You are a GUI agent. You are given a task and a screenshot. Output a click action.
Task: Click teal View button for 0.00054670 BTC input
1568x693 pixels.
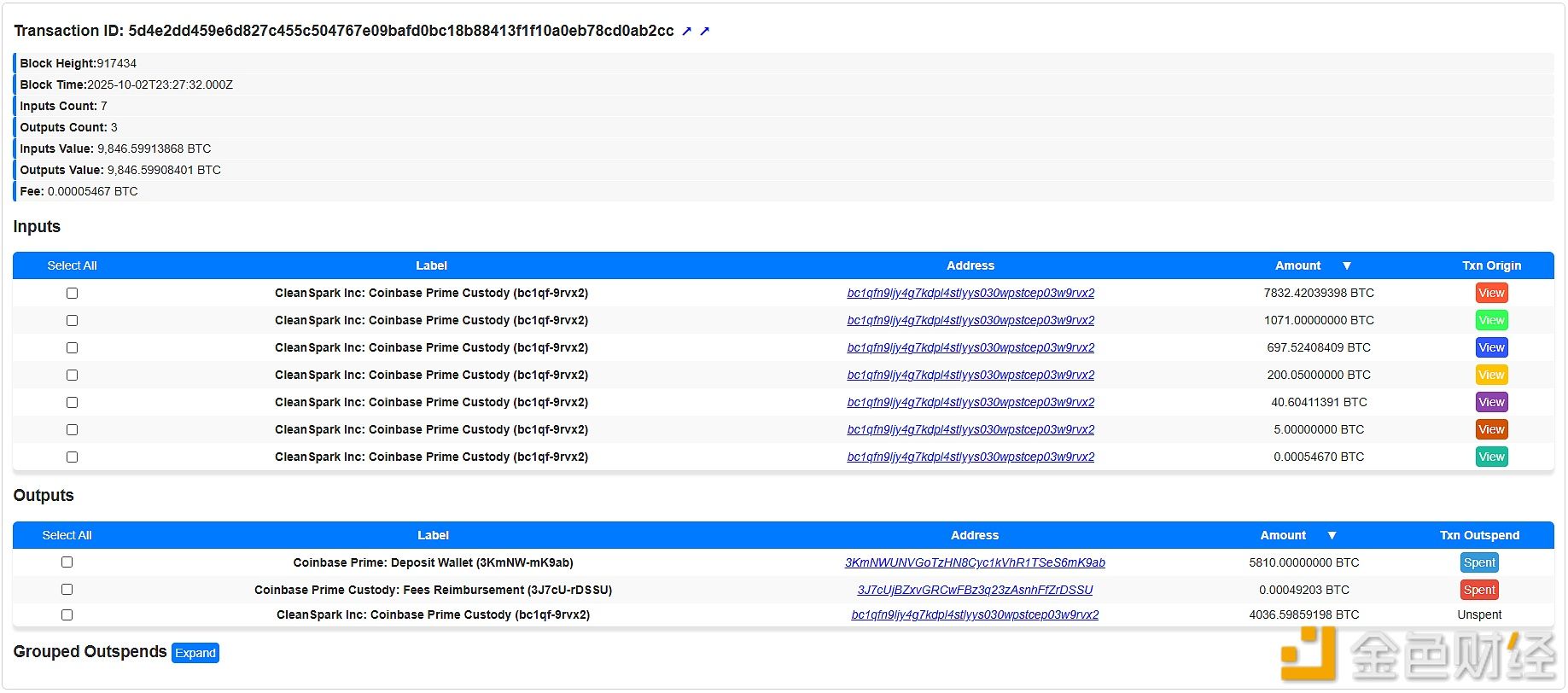[1490, 457]
